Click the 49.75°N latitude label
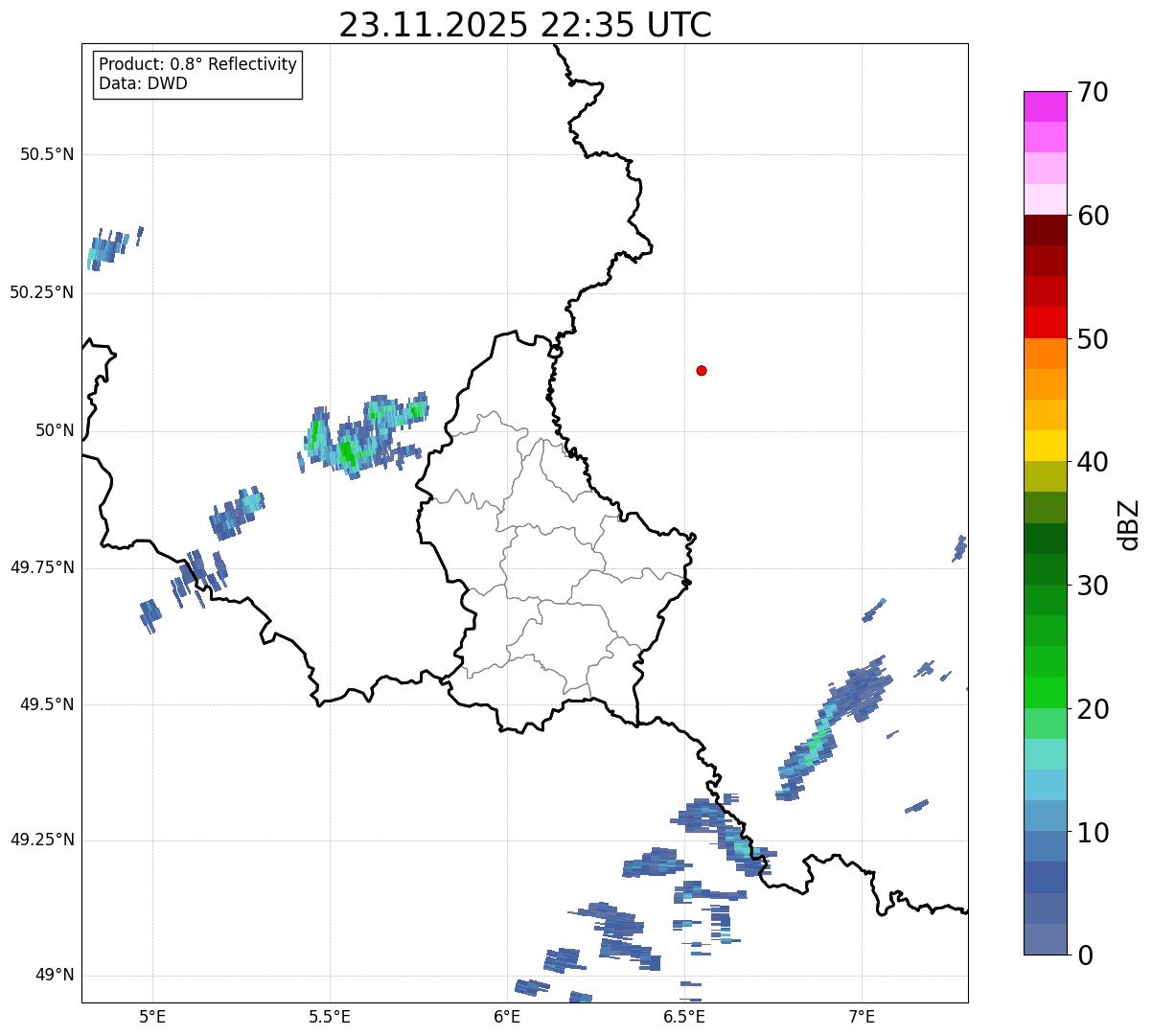 [42, 567]
